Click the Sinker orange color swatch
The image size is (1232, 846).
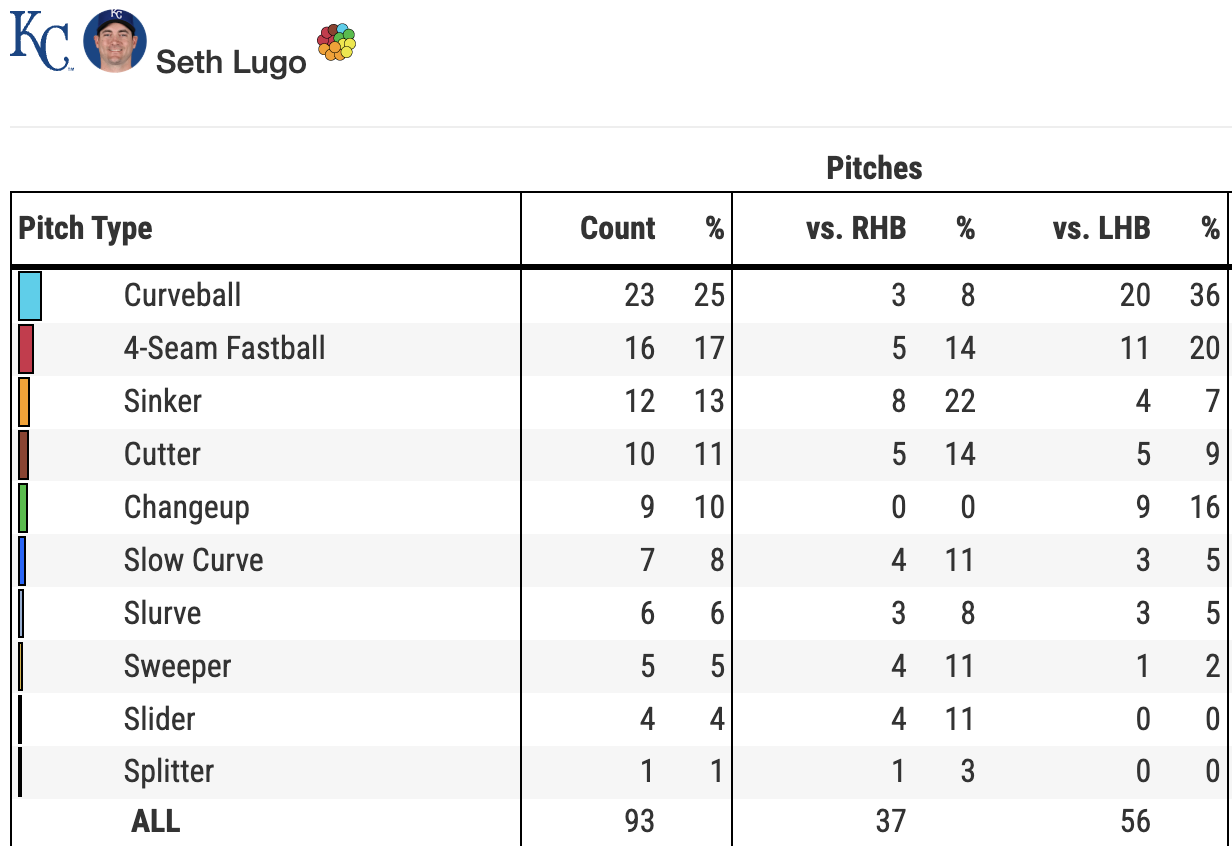pyautogui.click(x=24, y=402)
